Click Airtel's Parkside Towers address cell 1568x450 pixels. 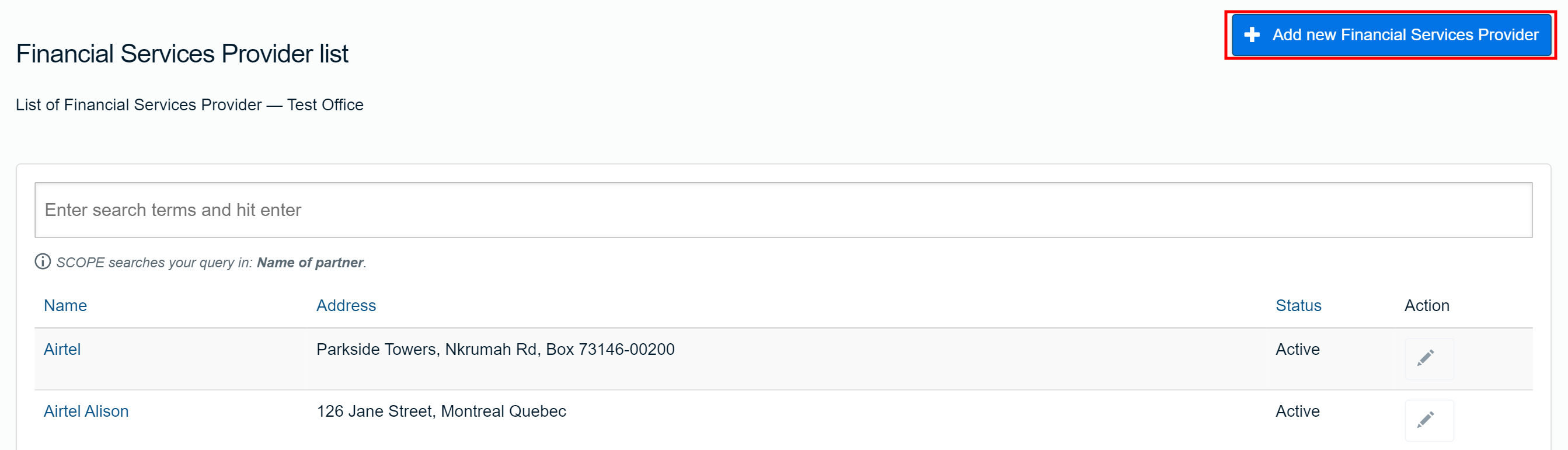pyautogui.click(x=495, y=350)
